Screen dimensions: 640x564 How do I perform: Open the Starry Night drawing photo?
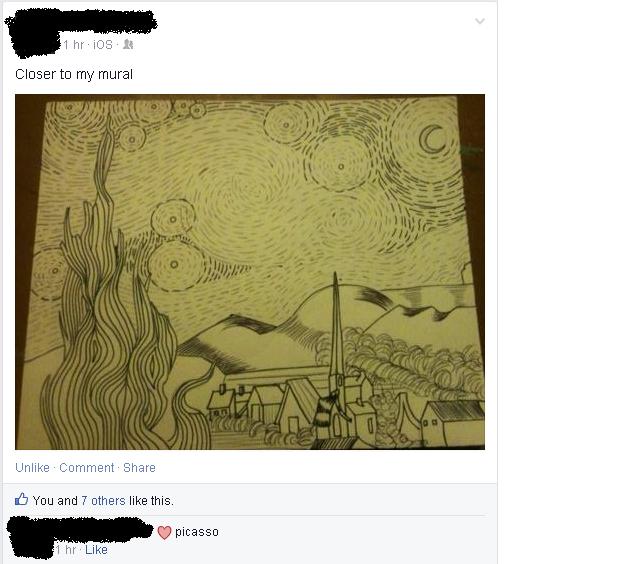[250, 272]
